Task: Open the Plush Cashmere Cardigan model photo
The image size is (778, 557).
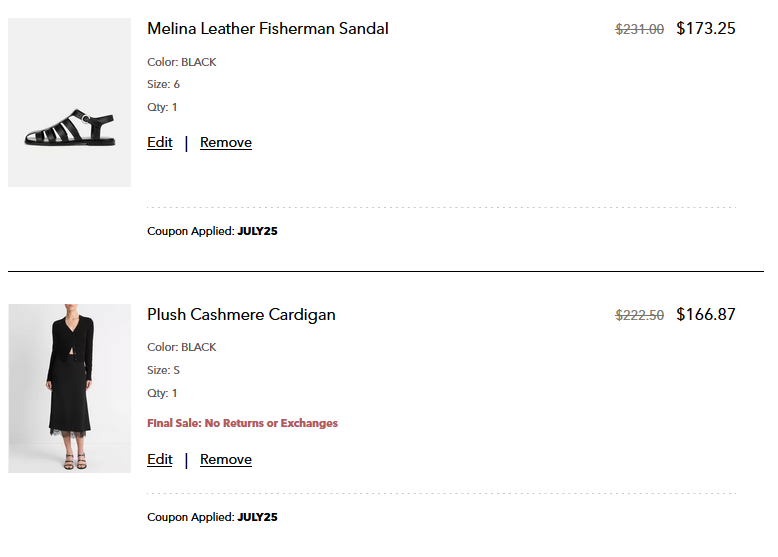Action: click(69, 388)
